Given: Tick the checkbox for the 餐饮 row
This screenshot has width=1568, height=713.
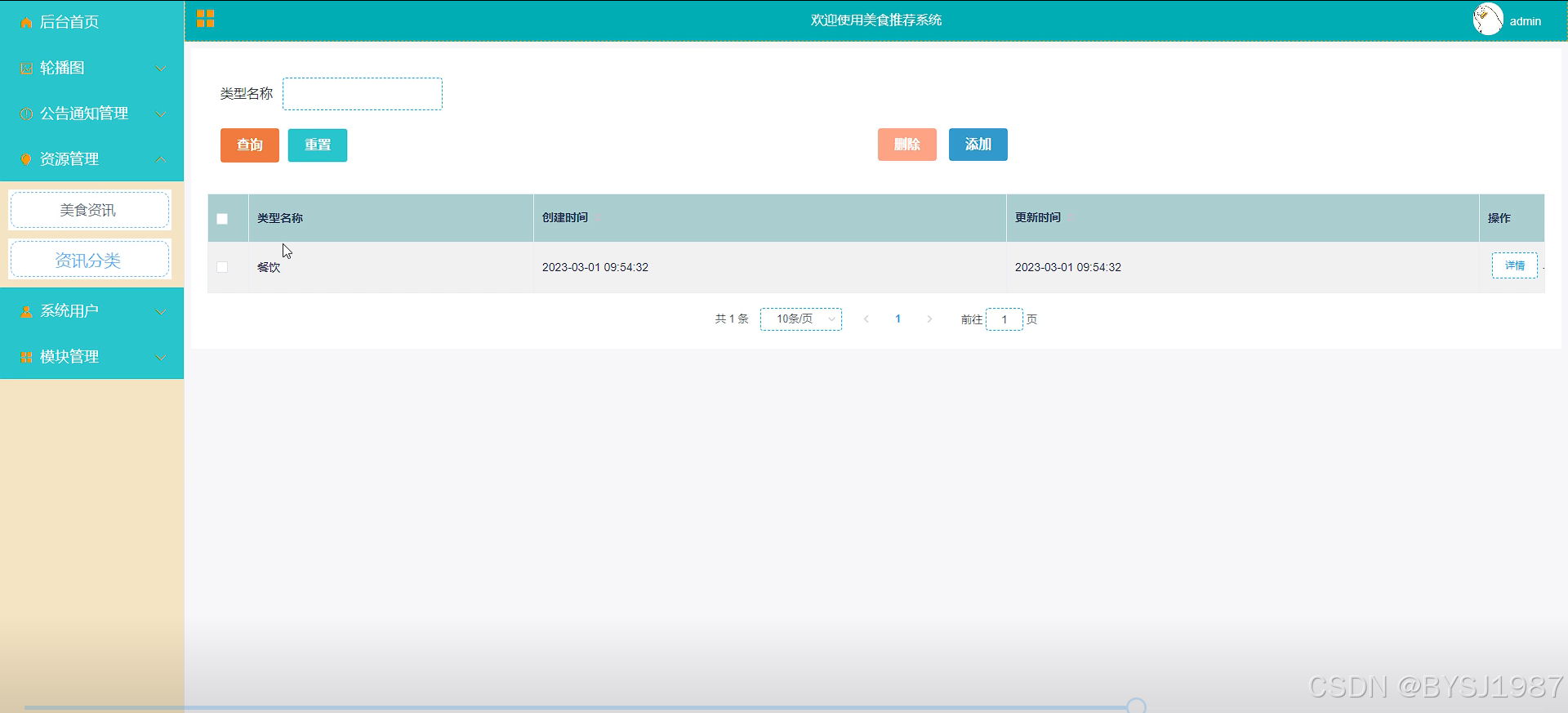Looking at the screenshot, I should pos(222,267).
